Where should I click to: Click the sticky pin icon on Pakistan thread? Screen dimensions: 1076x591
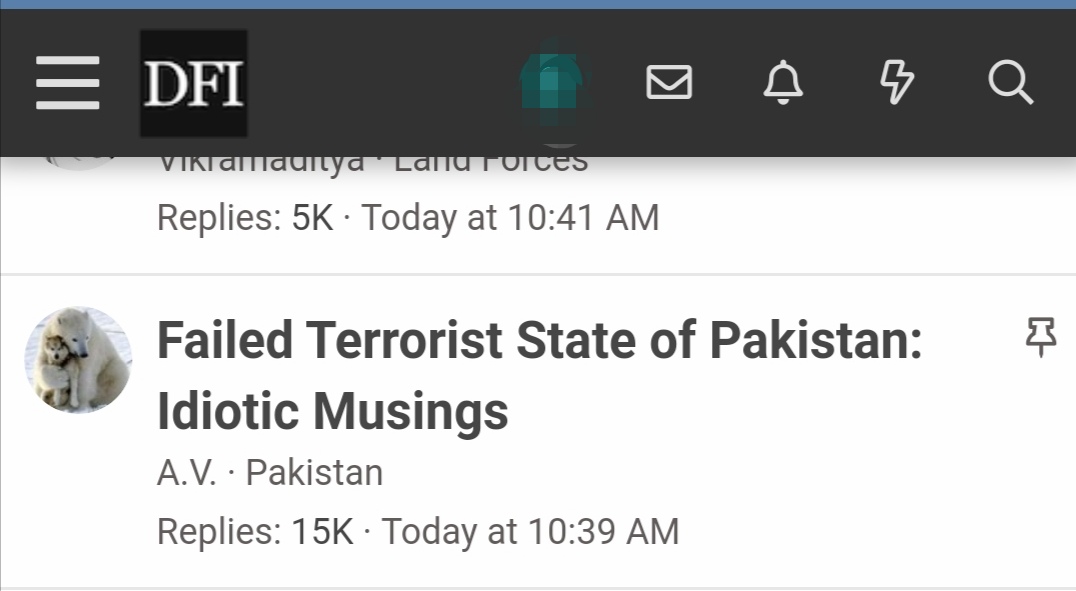[x=1041, y=336]
